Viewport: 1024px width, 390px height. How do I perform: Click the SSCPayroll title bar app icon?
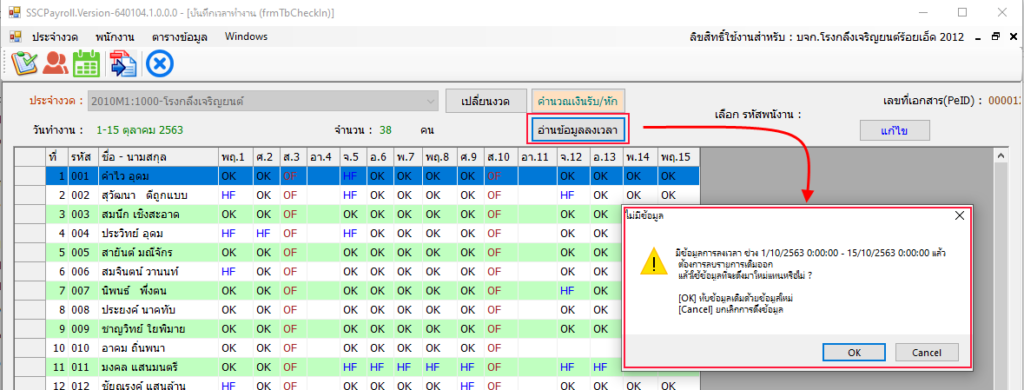(14, 12)
